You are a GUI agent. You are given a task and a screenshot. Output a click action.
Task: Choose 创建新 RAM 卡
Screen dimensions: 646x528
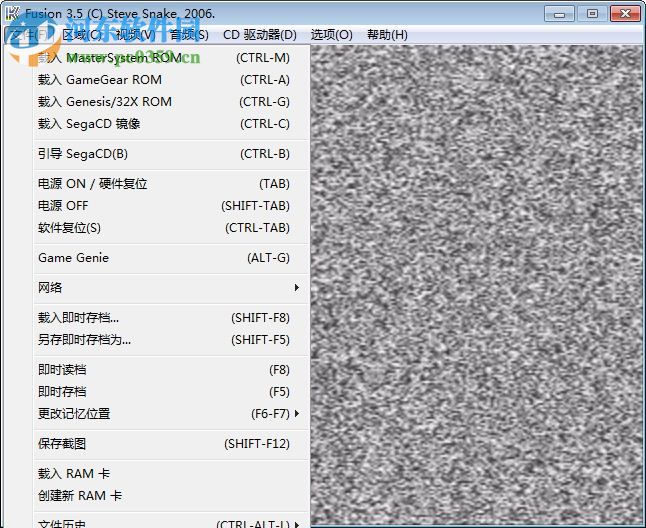[171, 495]
